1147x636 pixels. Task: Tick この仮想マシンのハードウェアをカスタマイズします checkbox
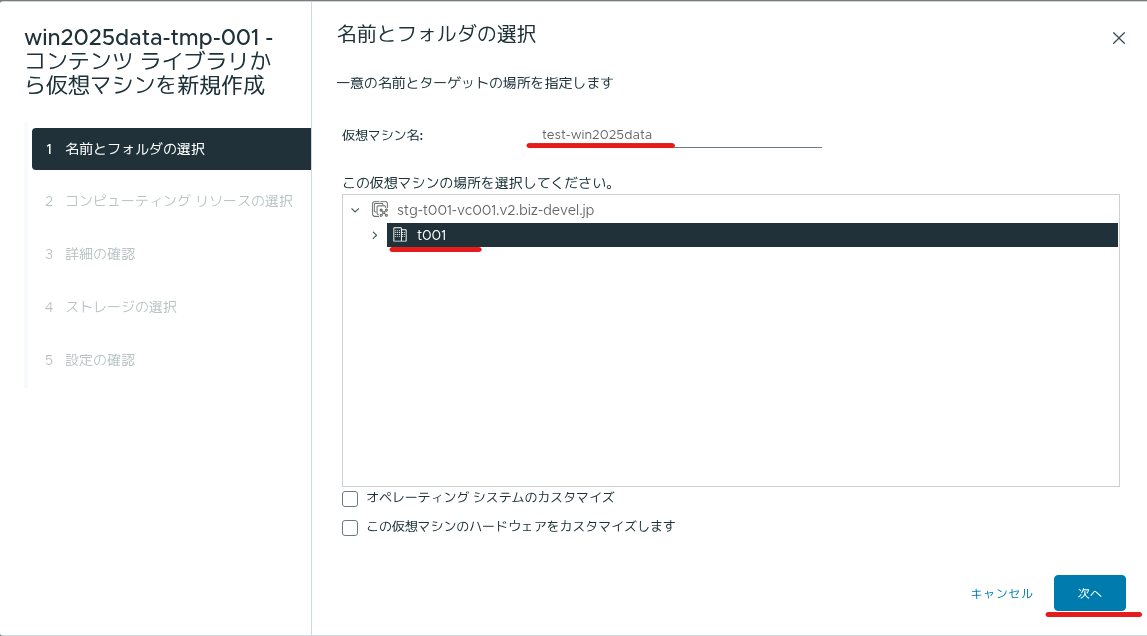tap(350, 528)
